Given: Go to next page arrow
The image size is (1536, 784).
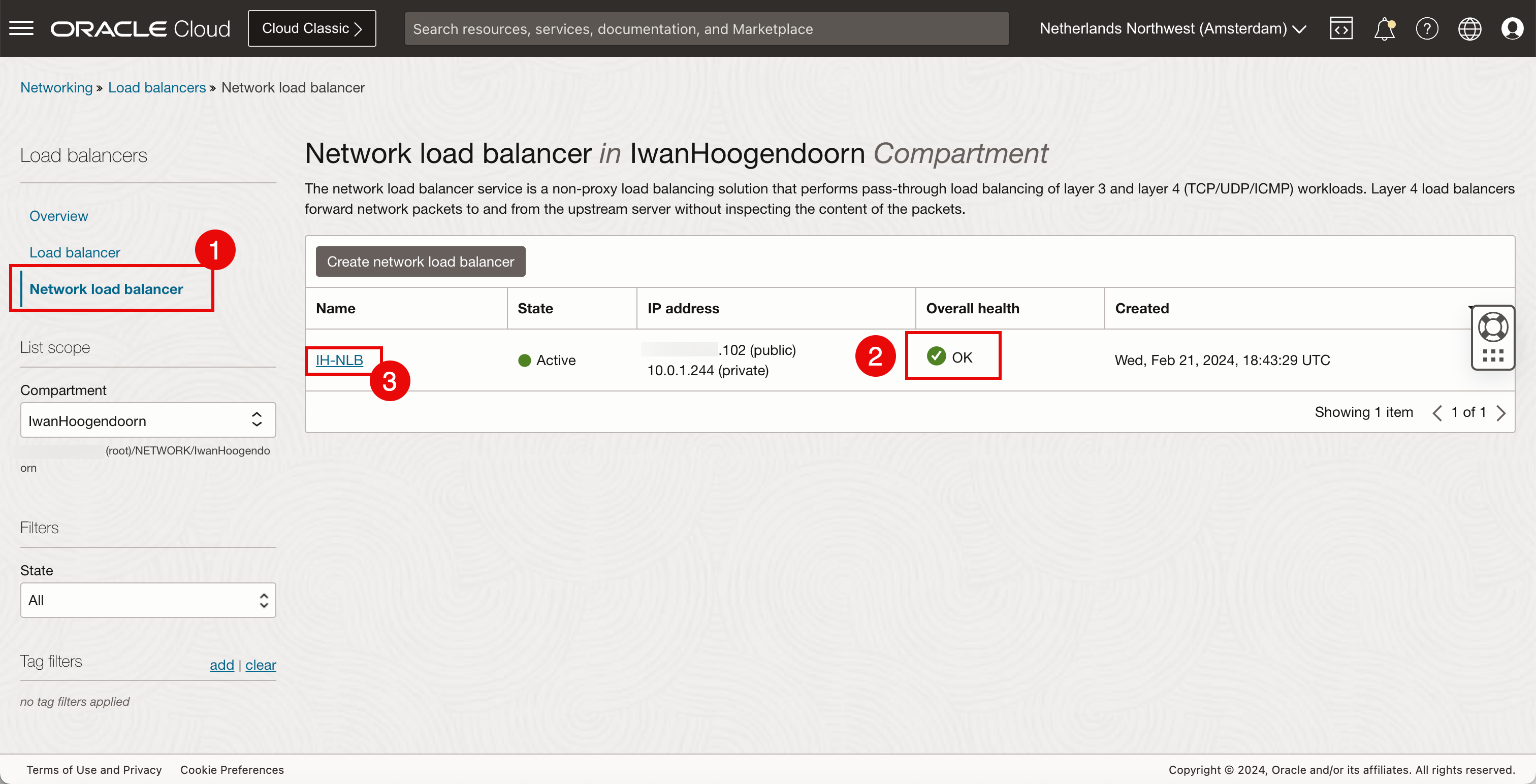Looking at the screenshot, I should pyautogui.click(x=1501, y=413).
